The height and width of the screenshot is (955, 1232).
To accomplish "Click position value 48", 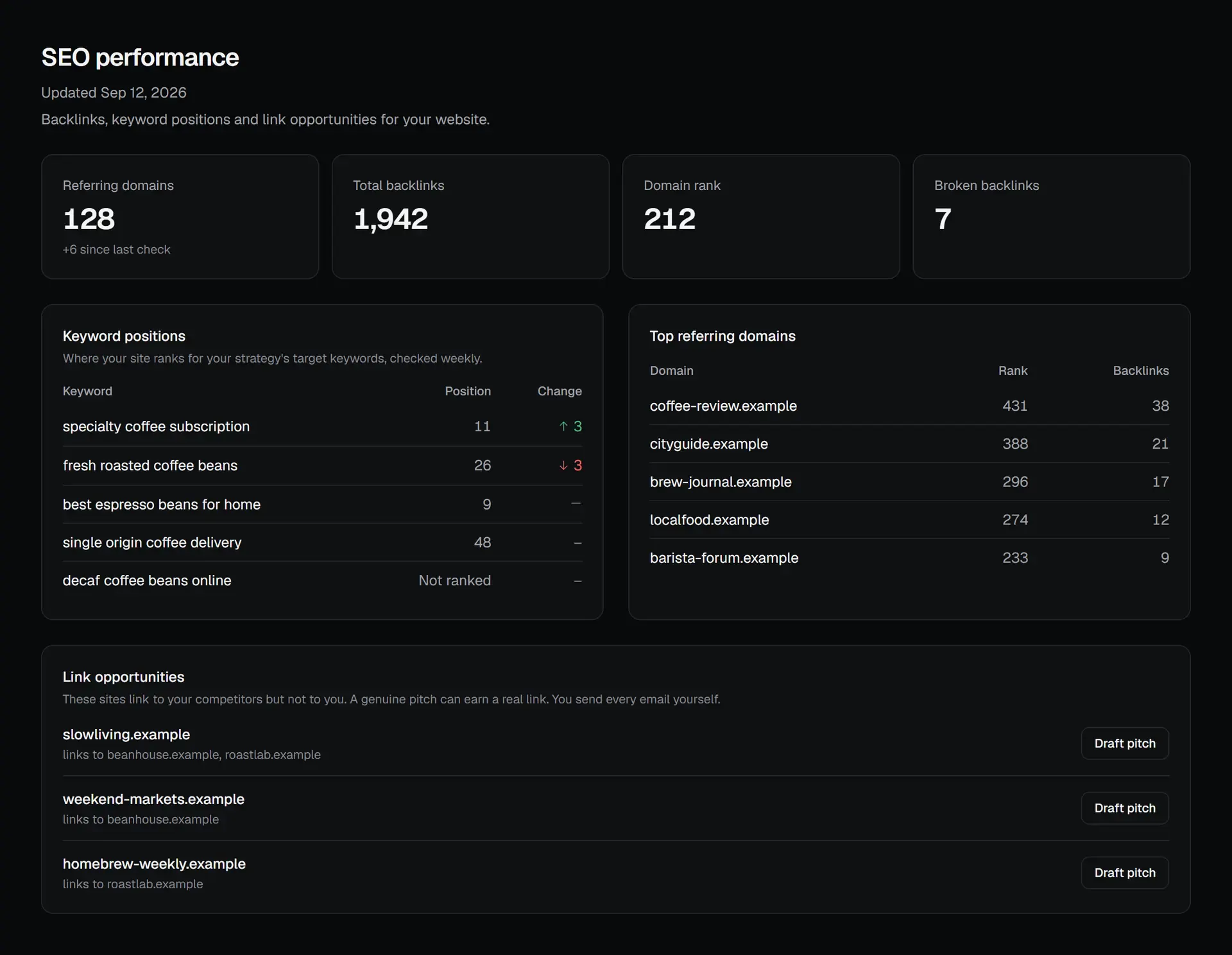I will point(483,542).
